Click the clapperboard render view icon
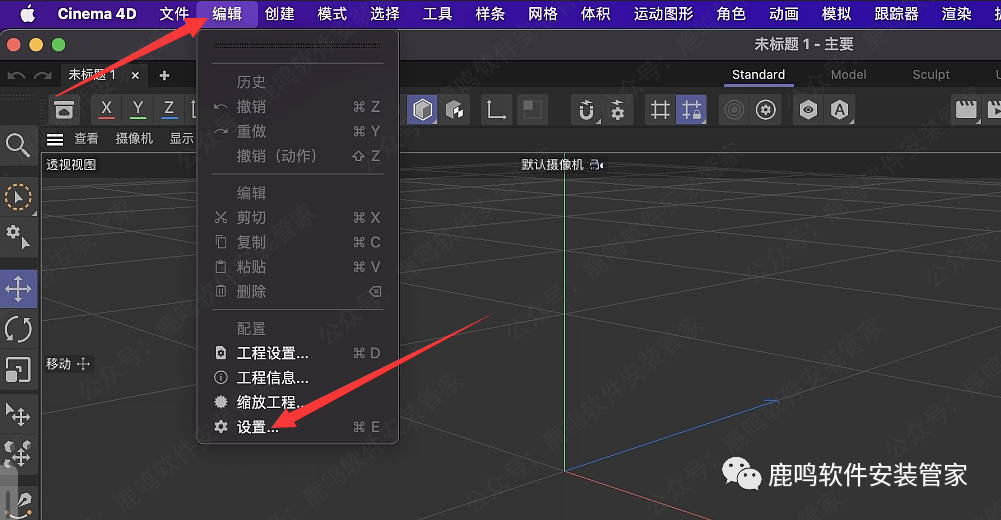Viewport: 1001px width, 520px height. 966,110
